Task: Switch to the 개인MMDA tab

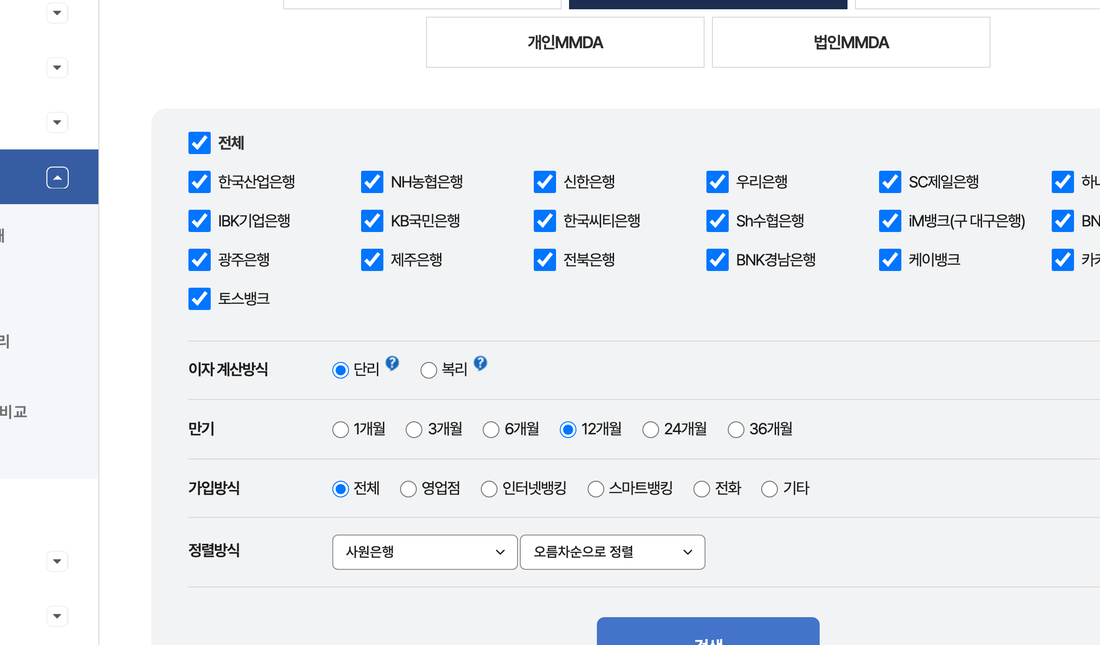Action: pos(565,43)
